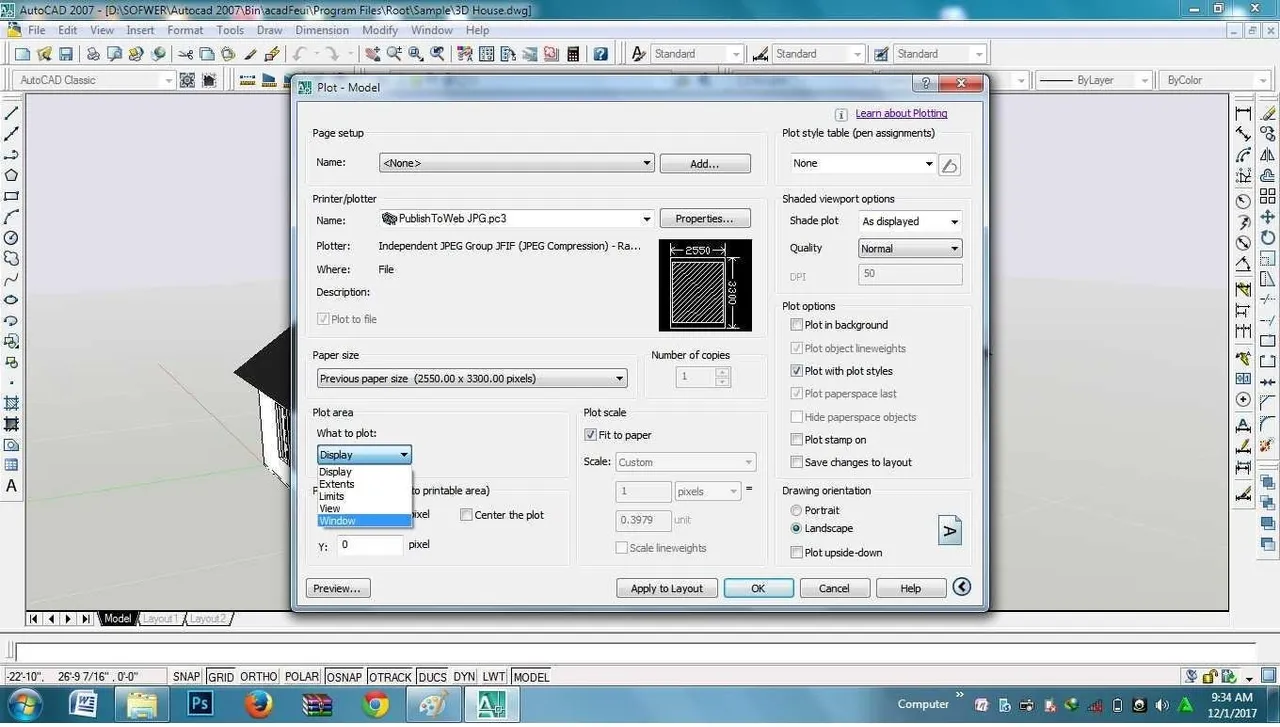Click the plot style table edit icon

[x=950, y=165]
